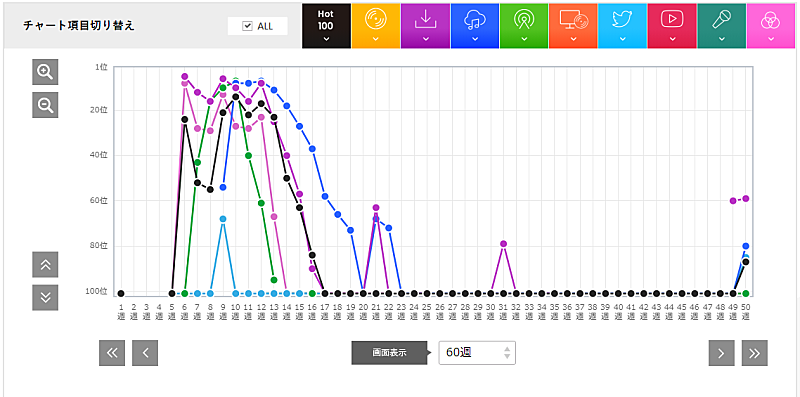800x397 pixels.
Task: Select the green data point at week 12
Action: tap(261, 203)
